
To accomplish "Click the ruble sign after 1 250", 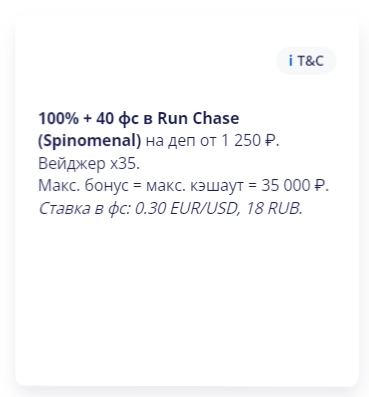I will (271, 141).
